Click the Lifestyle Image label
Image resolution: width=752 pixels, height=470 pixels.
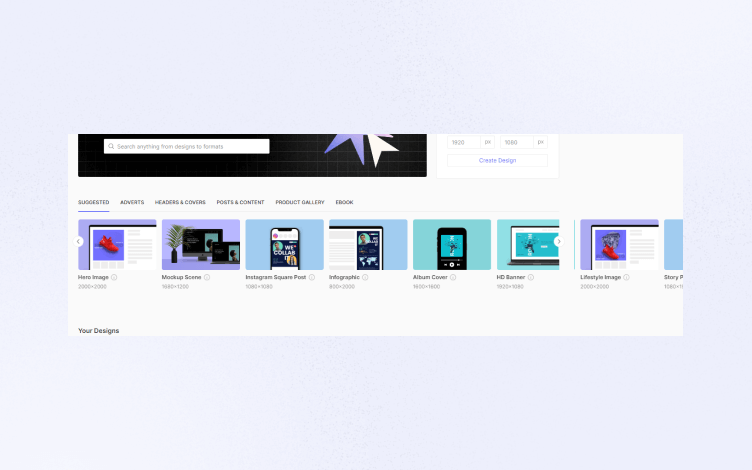pos(600,277)
